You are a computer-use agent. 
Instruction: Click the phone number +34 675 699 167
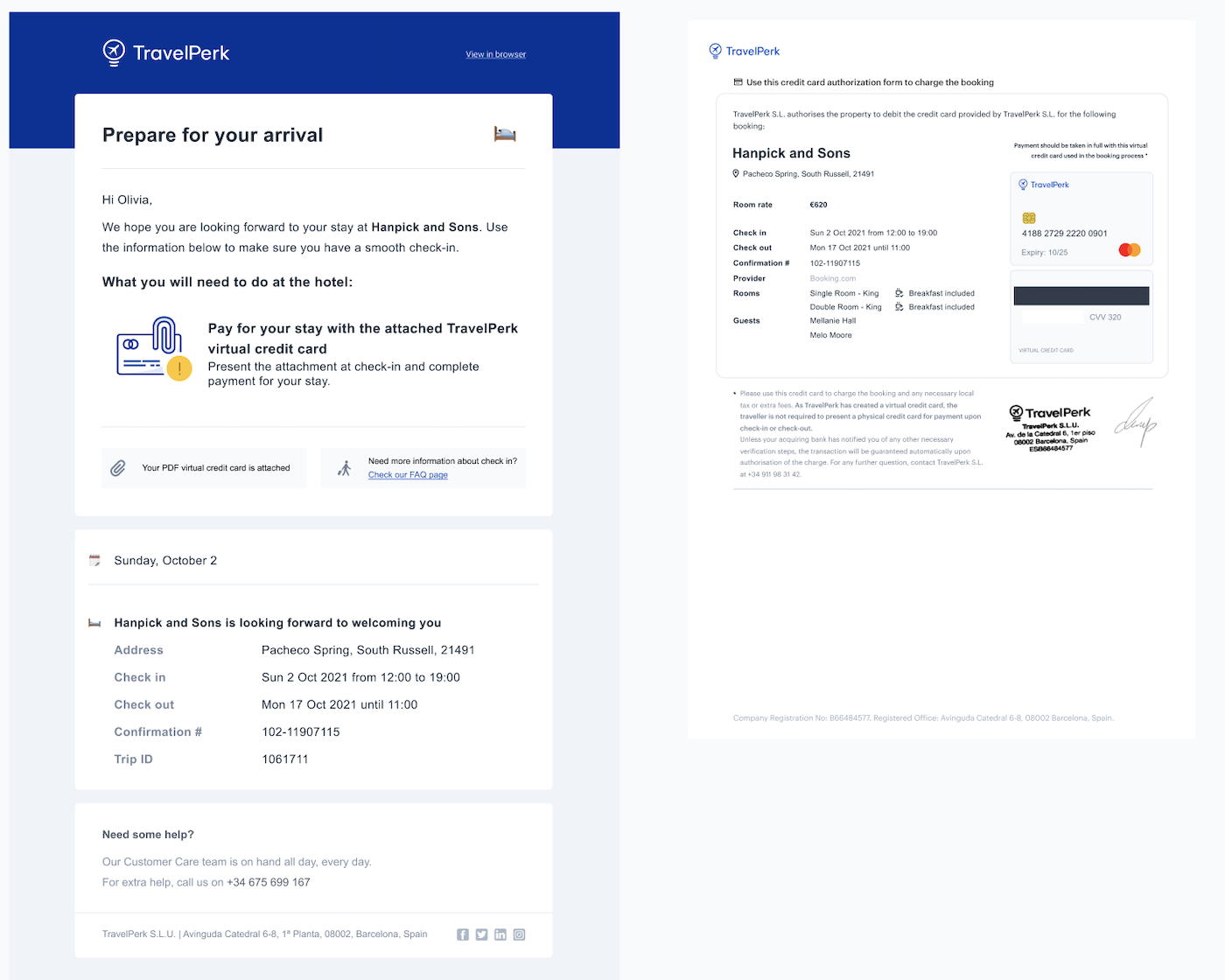click(269, 882)
